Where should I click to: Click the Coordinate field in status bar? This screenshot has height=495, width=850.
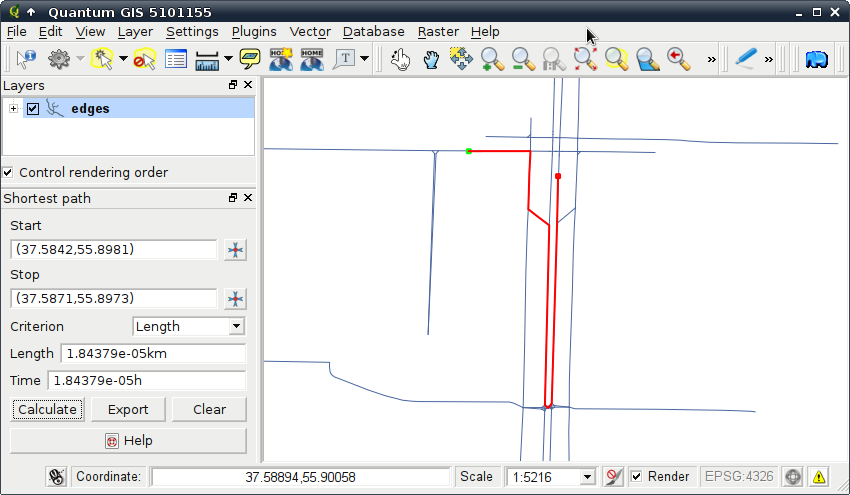300,477
